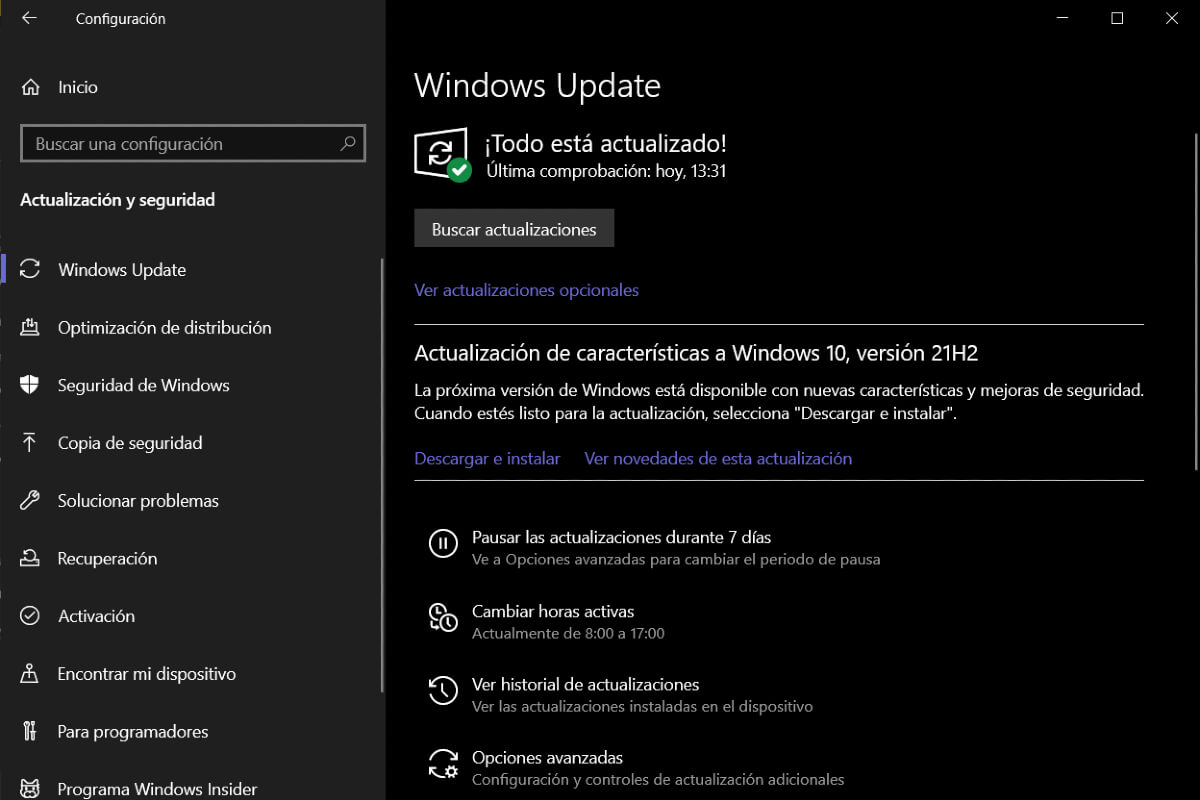This screenshot has height=800, width=1200.
Task: Open Cambiar horas activas
Action: [x=553, y=611]
